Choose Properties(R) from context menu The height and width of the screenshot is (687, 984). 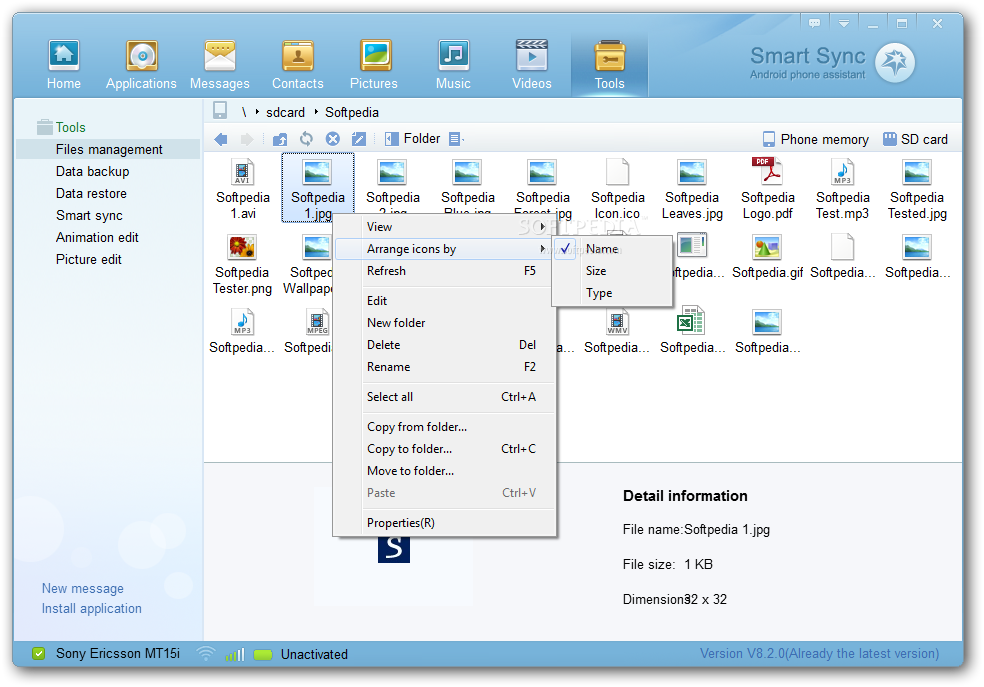coord(445,523)
